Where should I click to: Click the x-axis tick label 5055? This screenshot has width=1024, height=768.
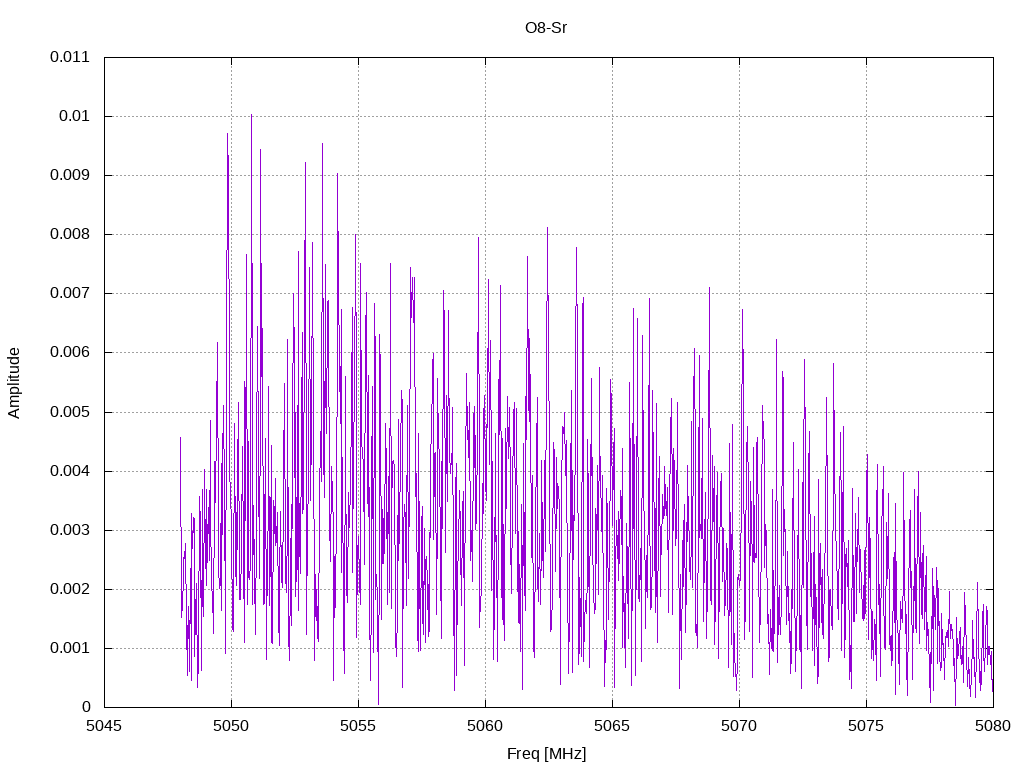coord(358,726)
